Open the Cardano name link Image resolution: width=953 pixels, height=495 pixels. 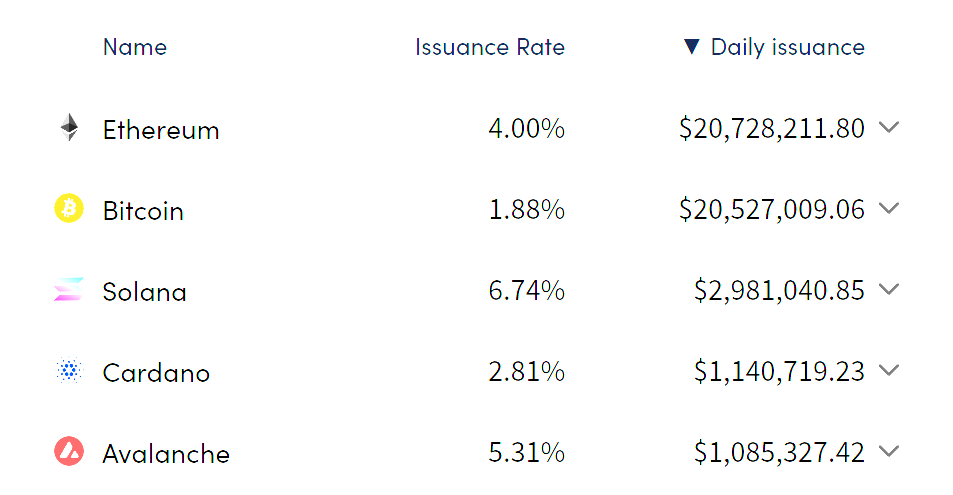pyautogui.click(x=156, y=373)
